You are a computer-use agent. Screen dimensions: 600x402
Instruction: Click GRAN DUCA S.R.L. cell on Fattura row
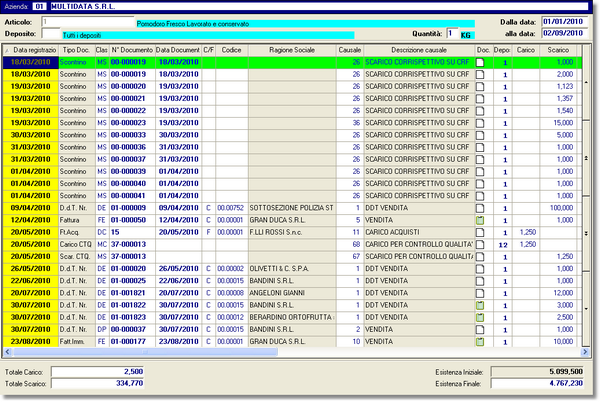(292, 220)
